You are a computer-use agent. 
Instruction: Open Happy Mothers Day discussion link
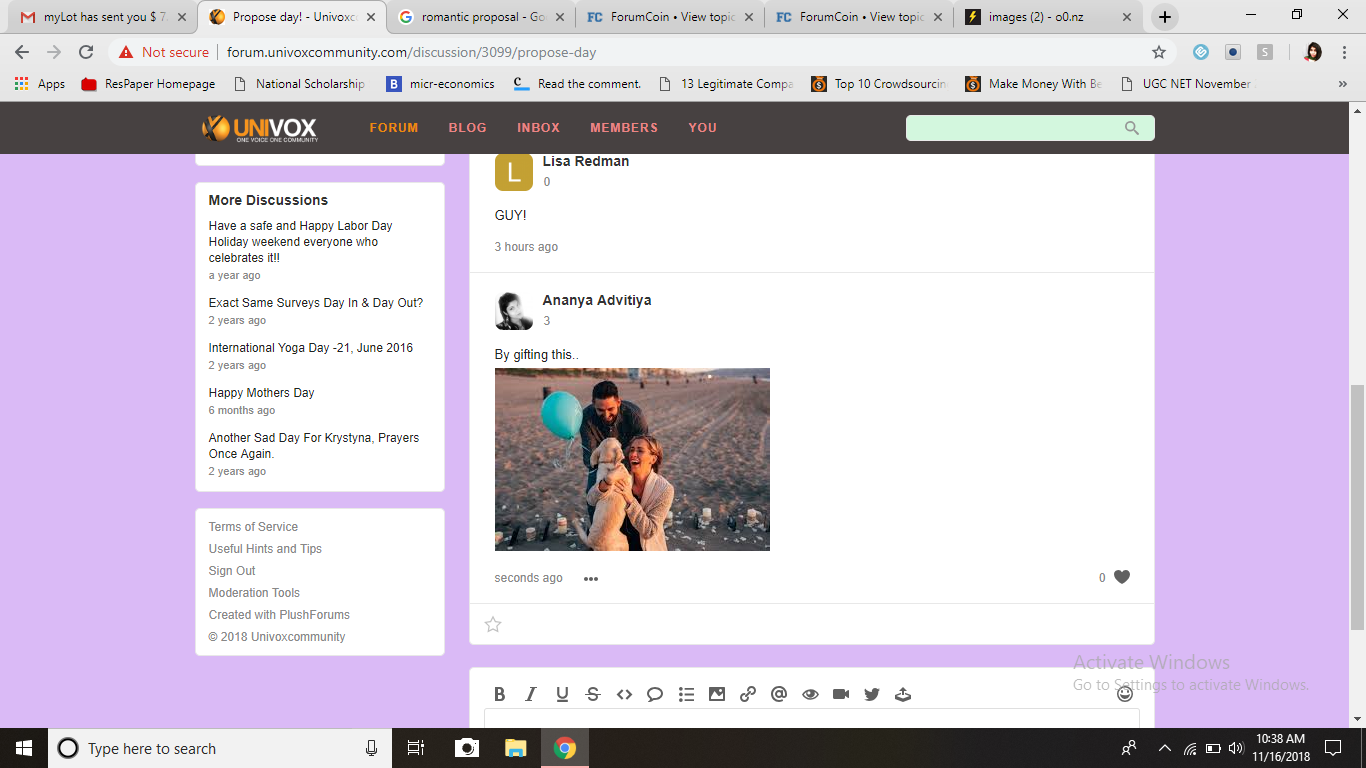[x=262, y=393]
